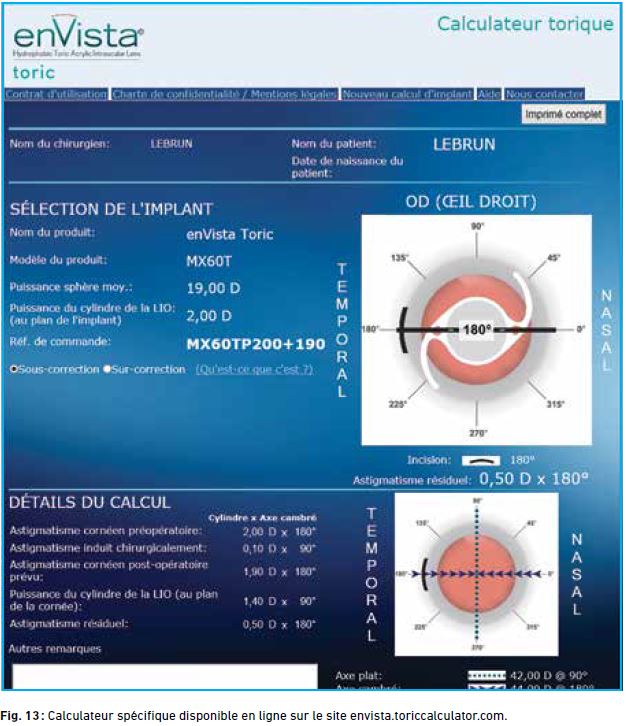Click the product name enVista Toric

click(x=230, y=234)
